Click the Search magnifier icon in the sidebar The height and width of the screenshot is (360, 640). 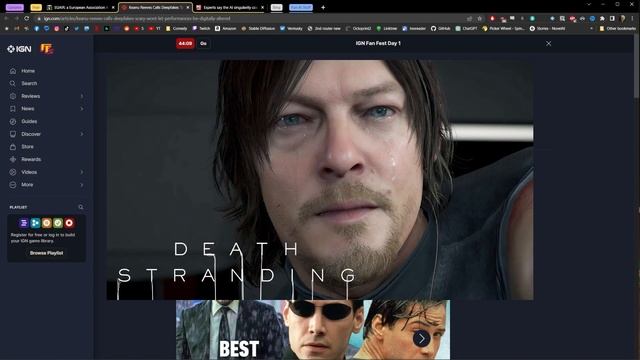13,83
